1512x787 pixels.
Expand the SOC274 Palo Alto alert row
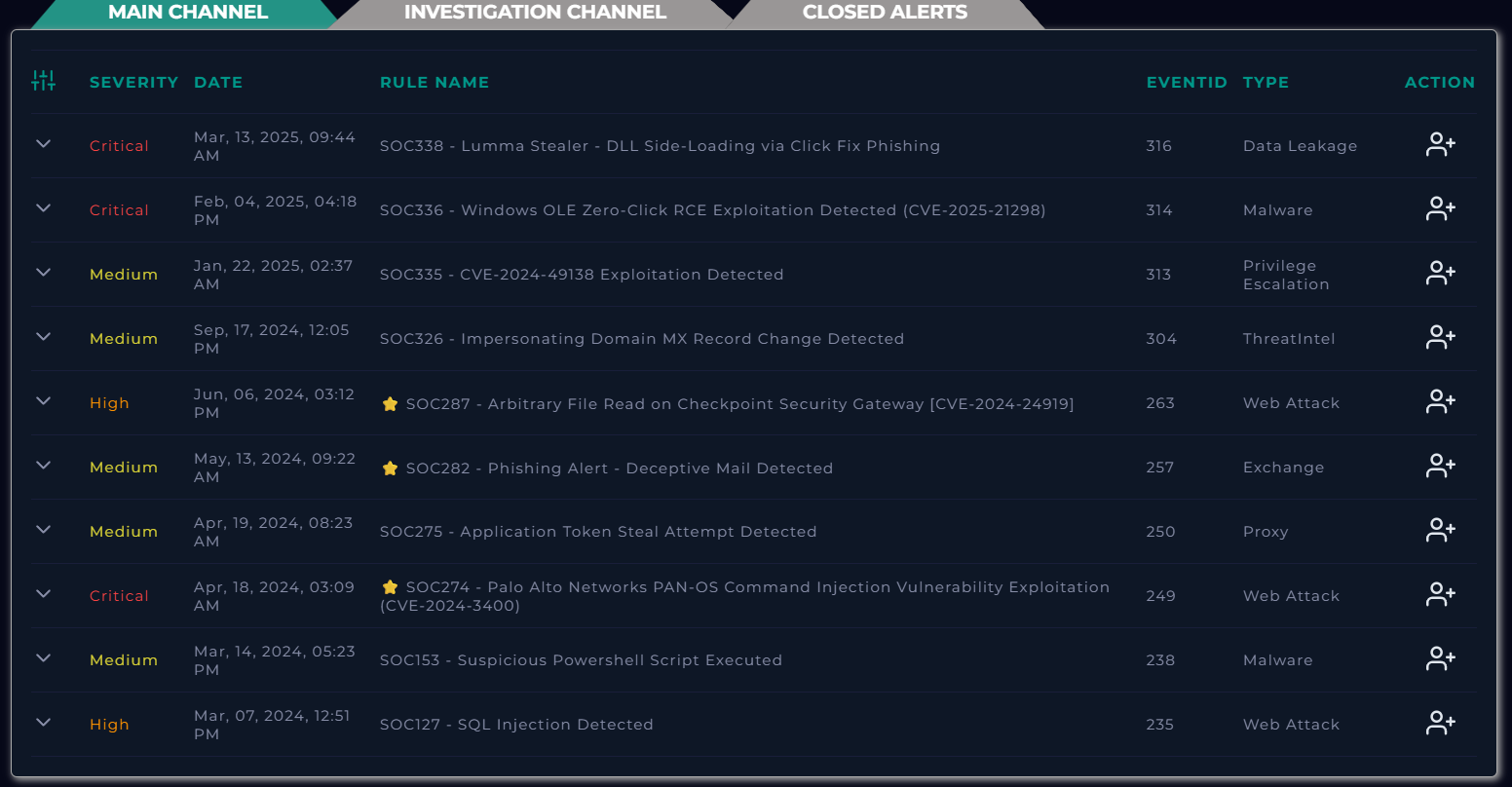[43, 594]
